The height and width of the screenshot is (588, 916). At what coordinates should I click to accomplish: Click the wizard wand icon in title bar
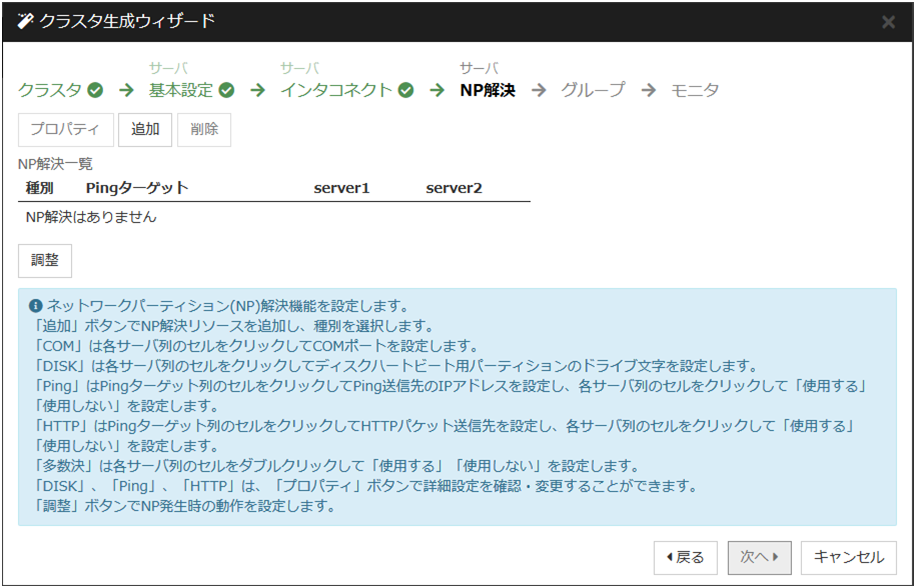pos(25,21)
